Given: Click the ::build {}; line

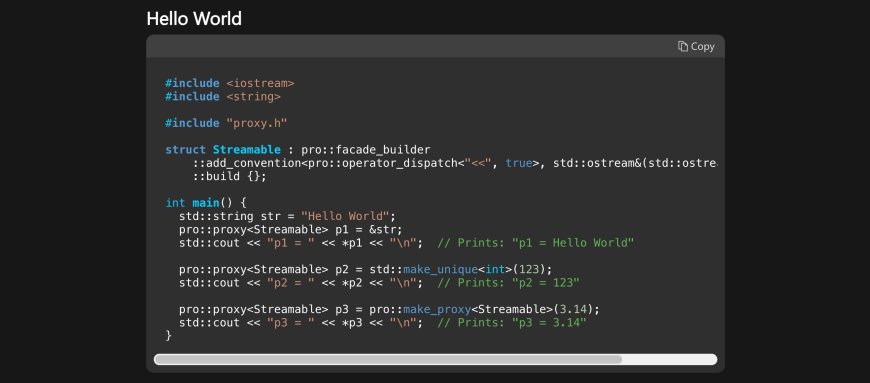Looking at the screenshot, I should [230, 177].
